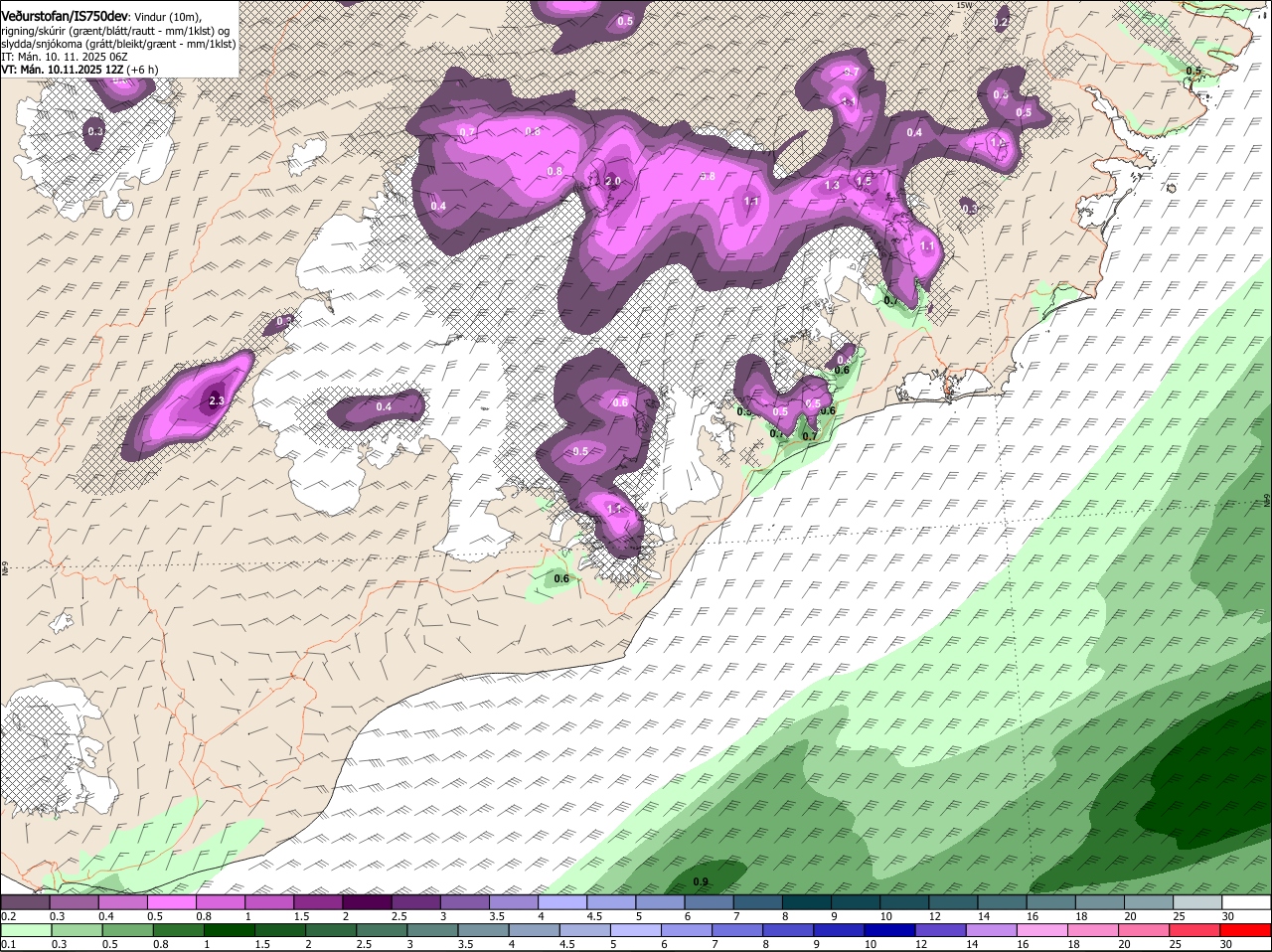Click the pink 18–20 lower legend swatch
The height and width of the screenshot is (952, 1272).
point(1095,931)
